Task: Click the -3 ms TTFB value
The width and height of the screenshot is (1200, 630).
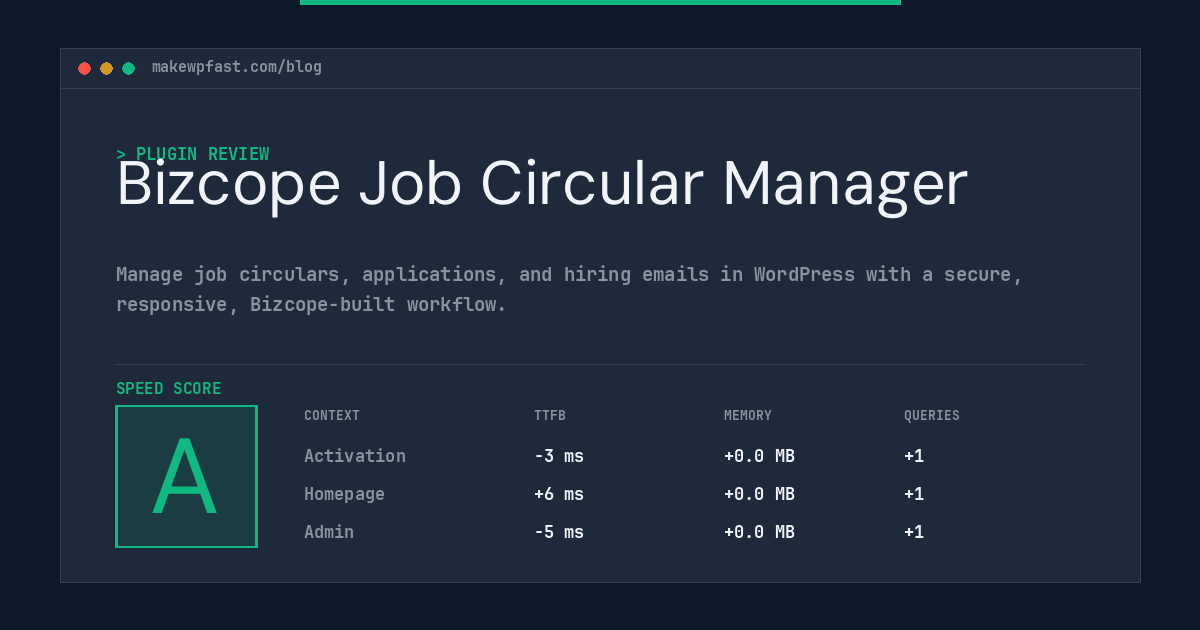Action: 559,456
